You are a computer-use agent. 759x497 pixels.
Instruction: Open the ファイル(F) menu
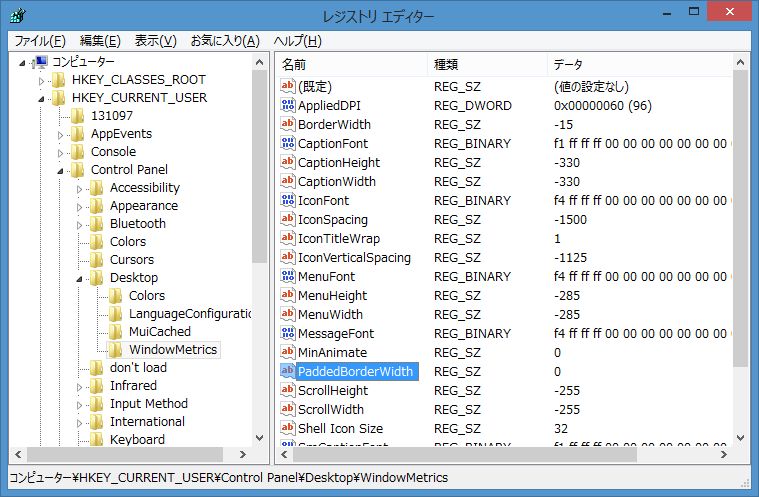coord(39,41)
